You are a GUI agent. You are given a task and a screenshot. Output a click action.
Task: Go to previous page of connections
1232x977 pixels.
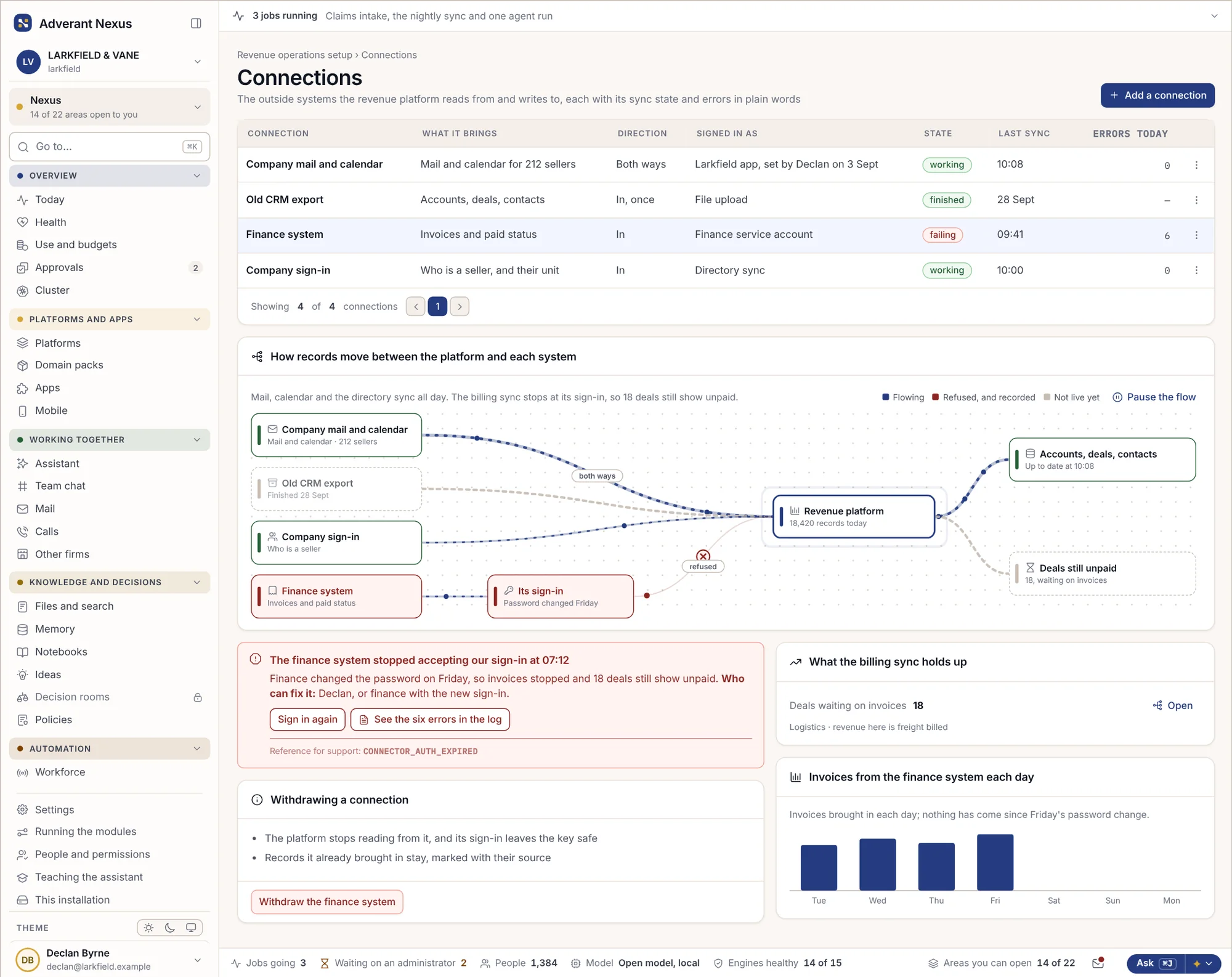[416, 307]
